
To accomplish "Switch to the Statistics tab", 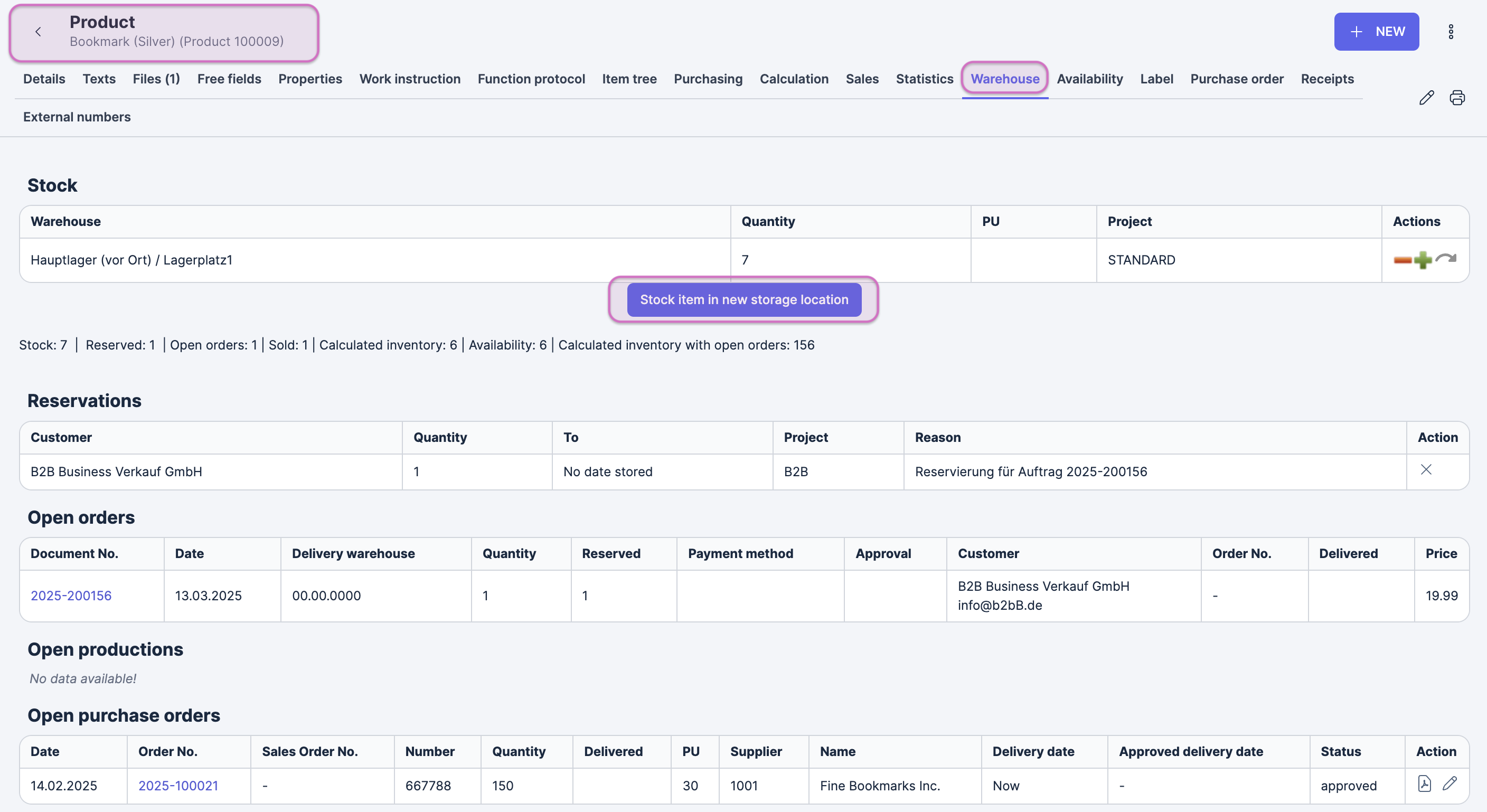I will [x=924, y=79].
